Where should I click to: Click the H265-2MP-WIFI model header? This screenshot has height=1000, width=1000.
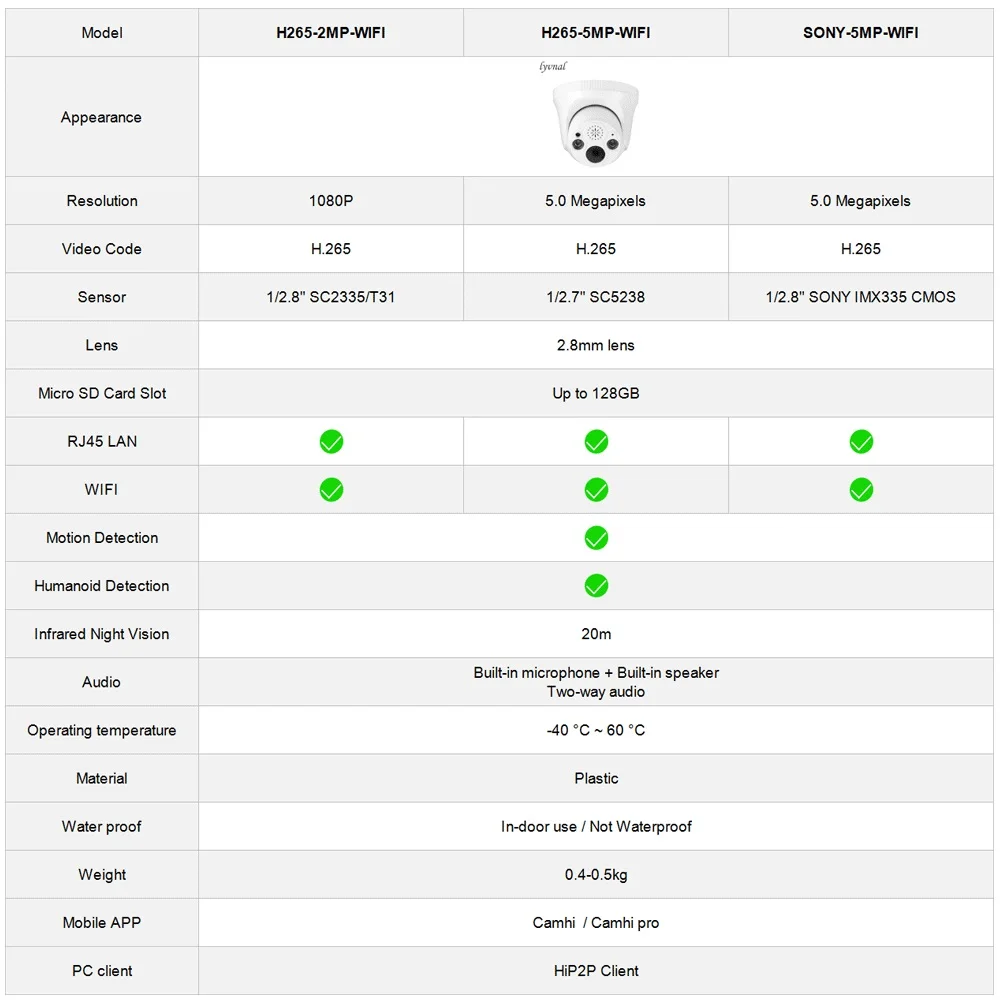coord(331,33)
